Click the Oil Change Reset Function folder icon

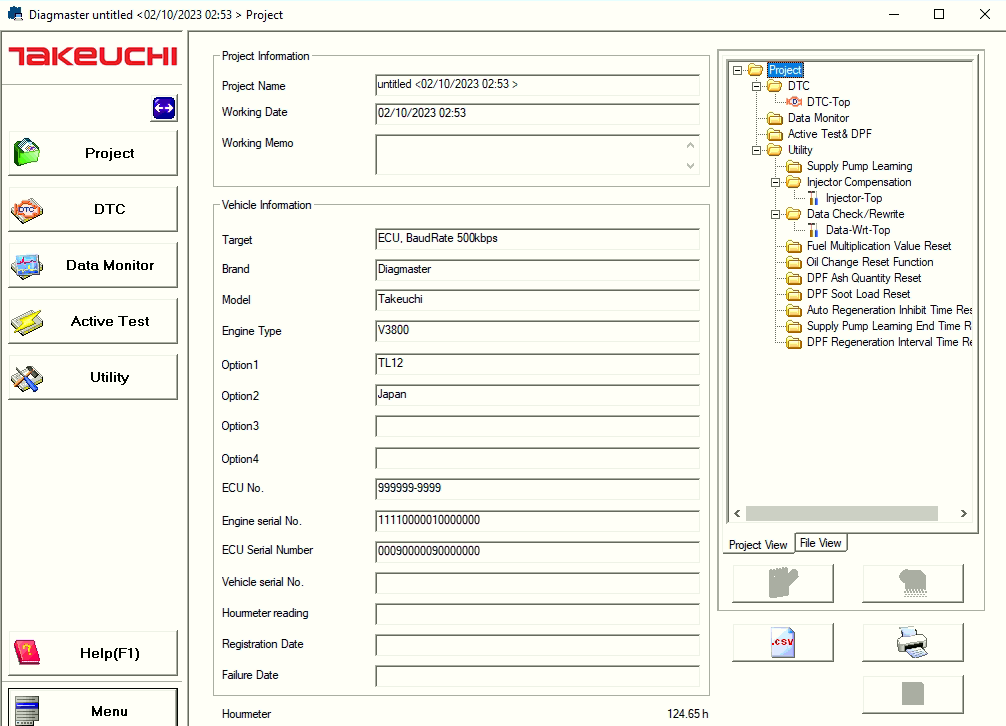(x=794, y=262)
